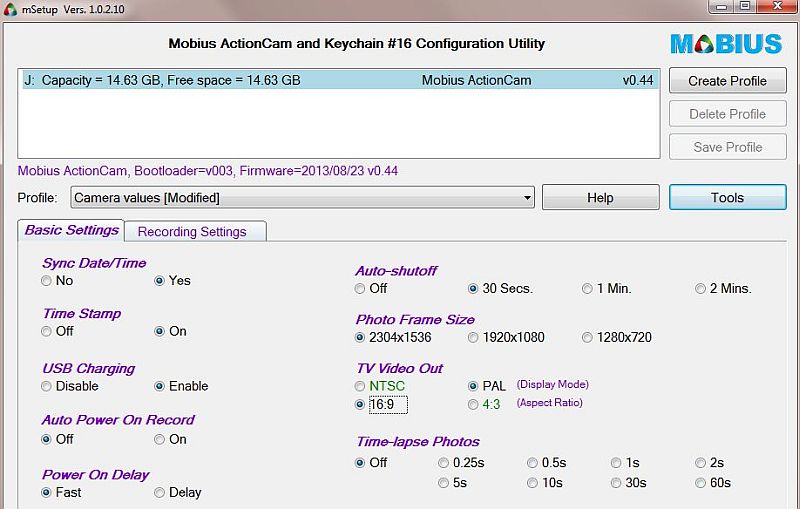Click the bootloader and firmware info text
Viewport: 800px width, 509px height.
pos(208,170)
